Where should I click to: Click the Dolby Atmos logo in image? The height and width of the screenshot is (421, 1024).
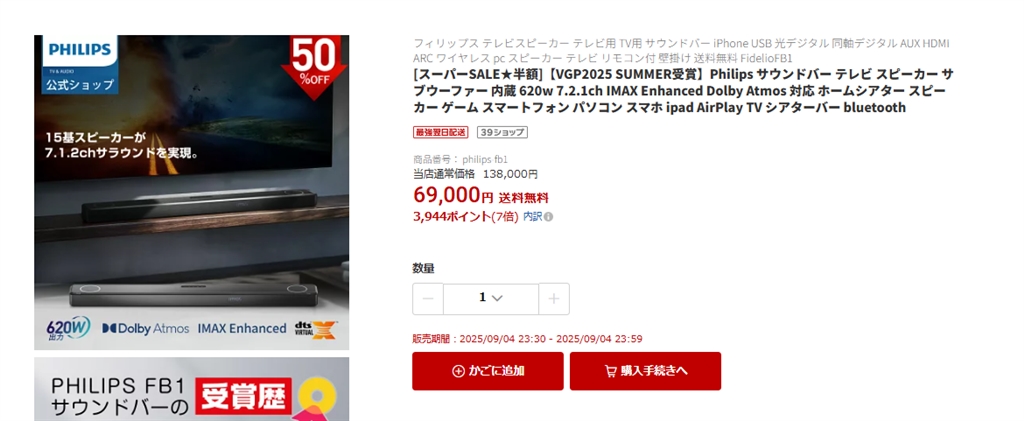(146, 329)
